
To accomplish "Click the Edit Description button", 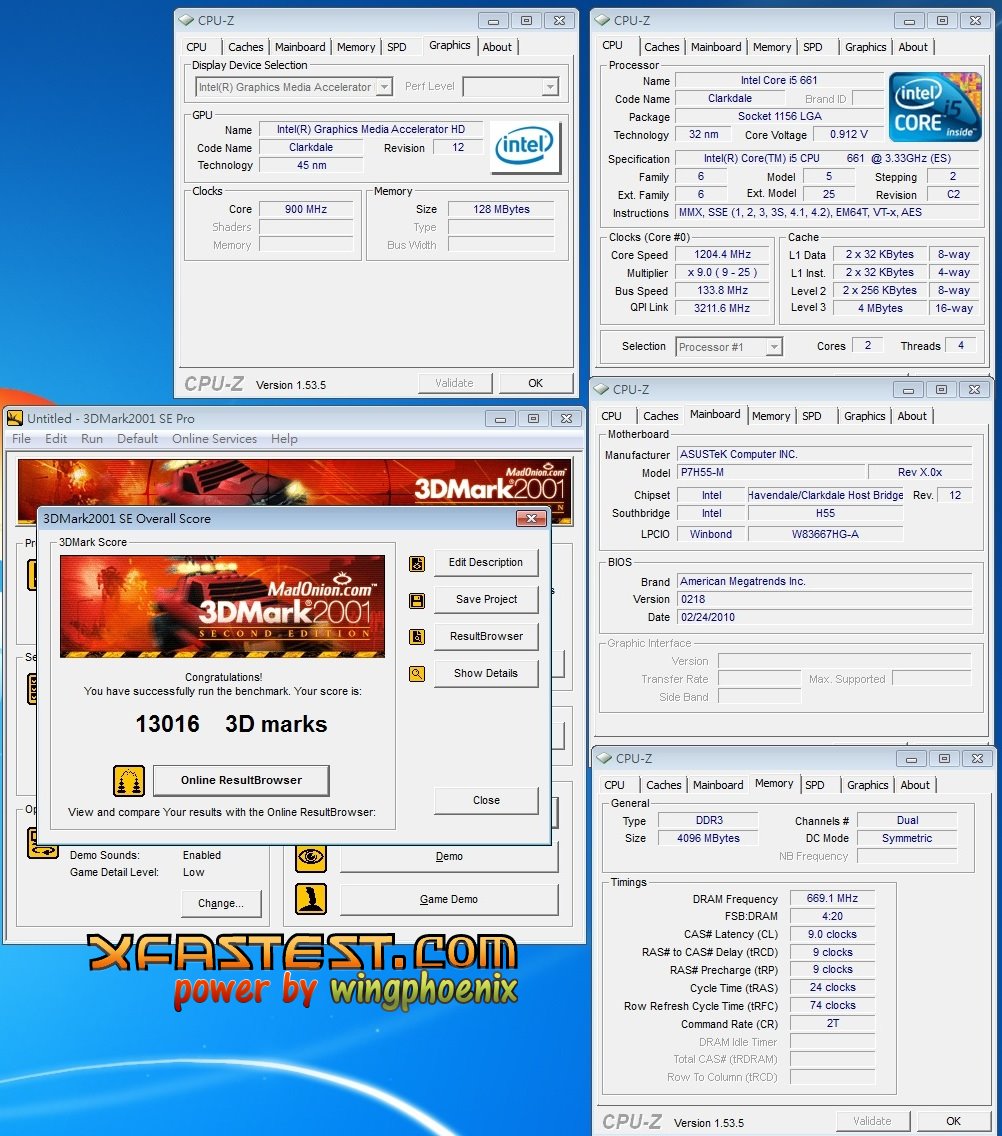I will [x=485, y=562].
